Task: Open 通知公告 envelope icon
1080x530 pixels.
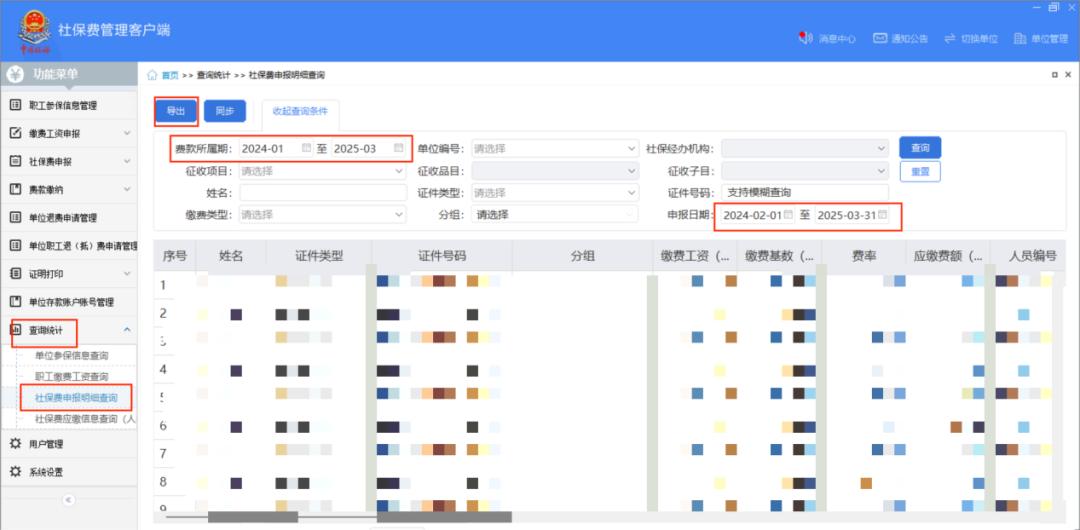Action: [880, 38]
